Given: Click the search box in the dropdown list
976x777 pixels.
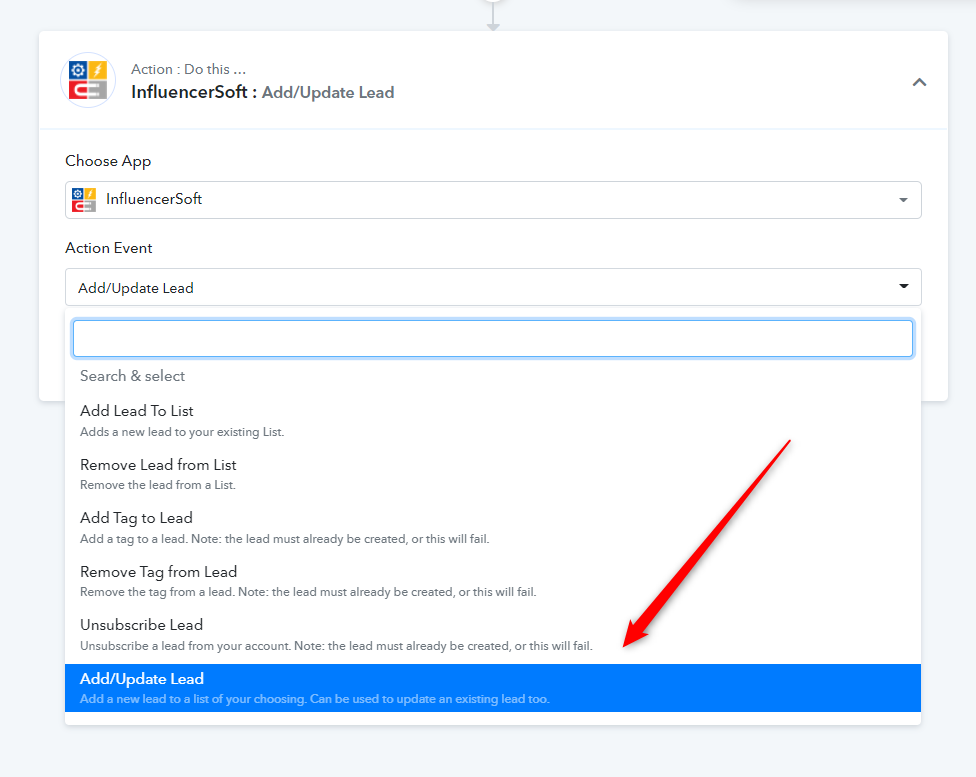Looking at the screenshot, I should [493, 339].
